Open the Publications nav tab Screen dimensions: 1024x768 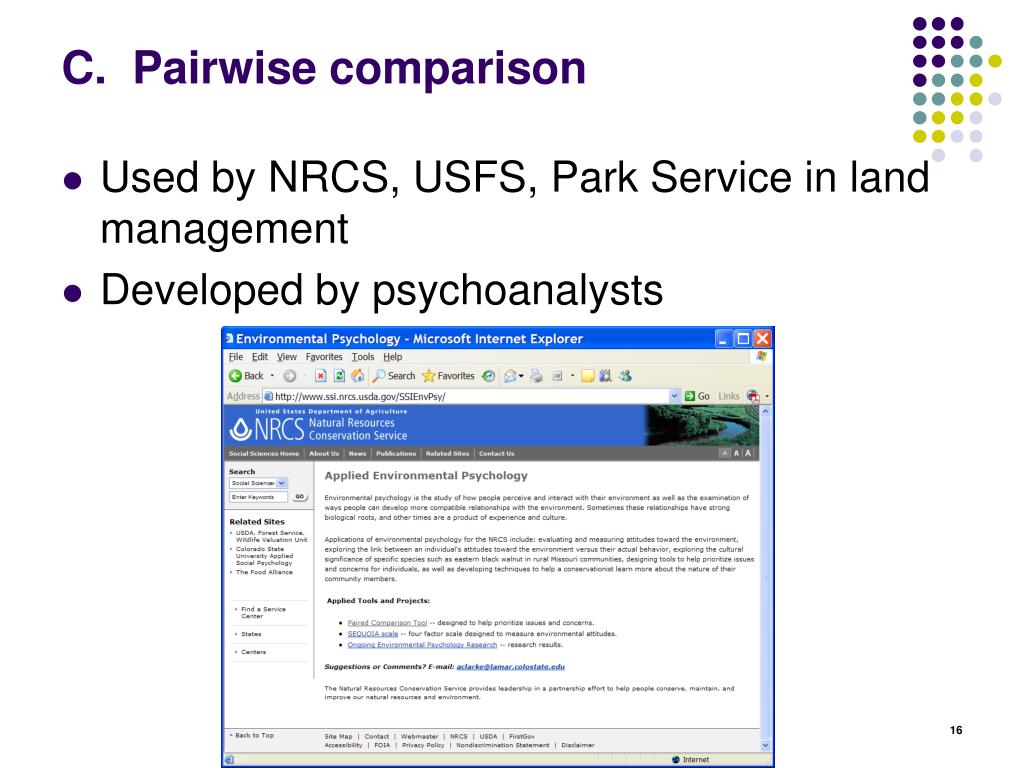pos(396,453)
